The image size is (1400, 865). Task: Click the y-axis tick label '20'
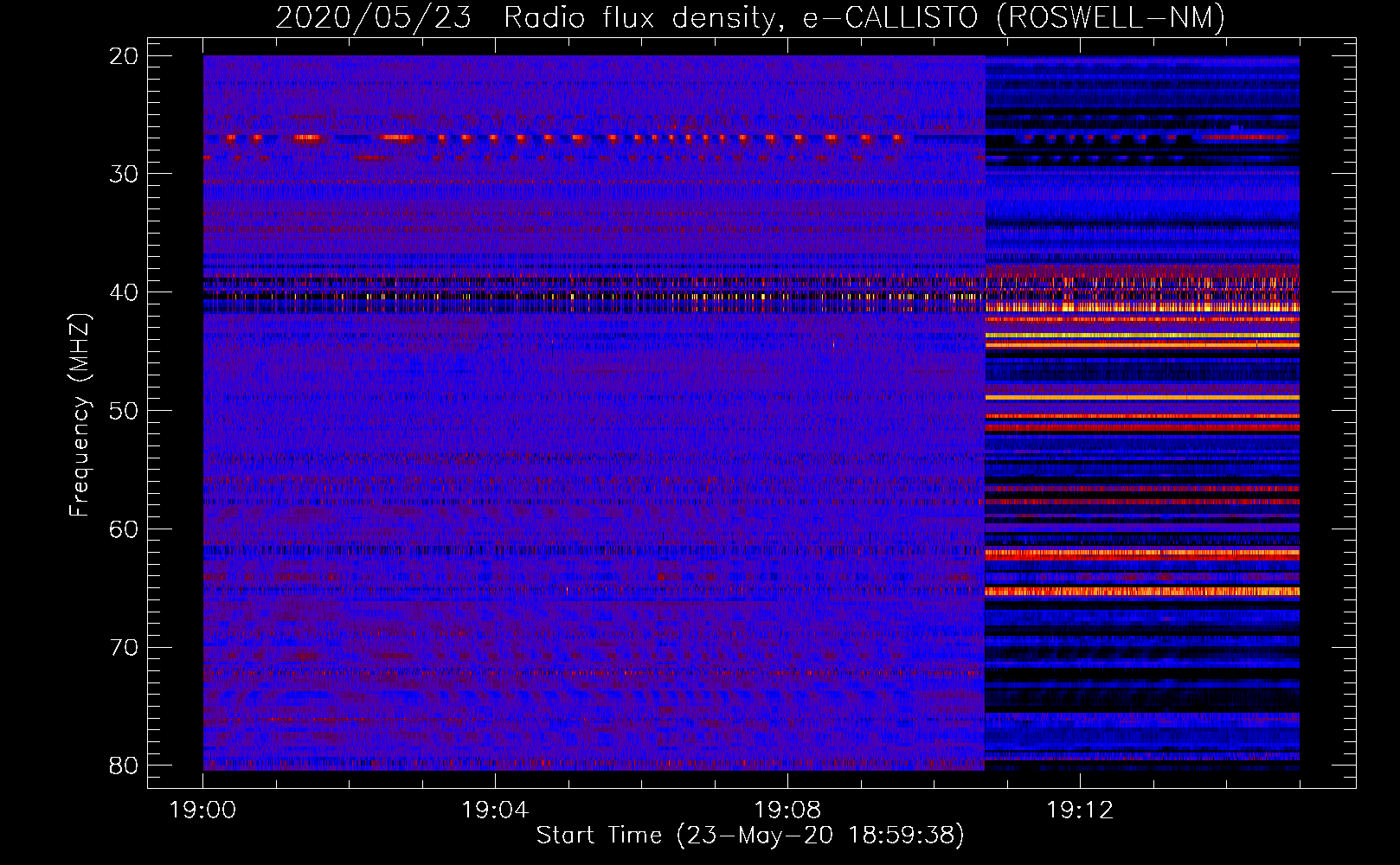click(124, 56)
